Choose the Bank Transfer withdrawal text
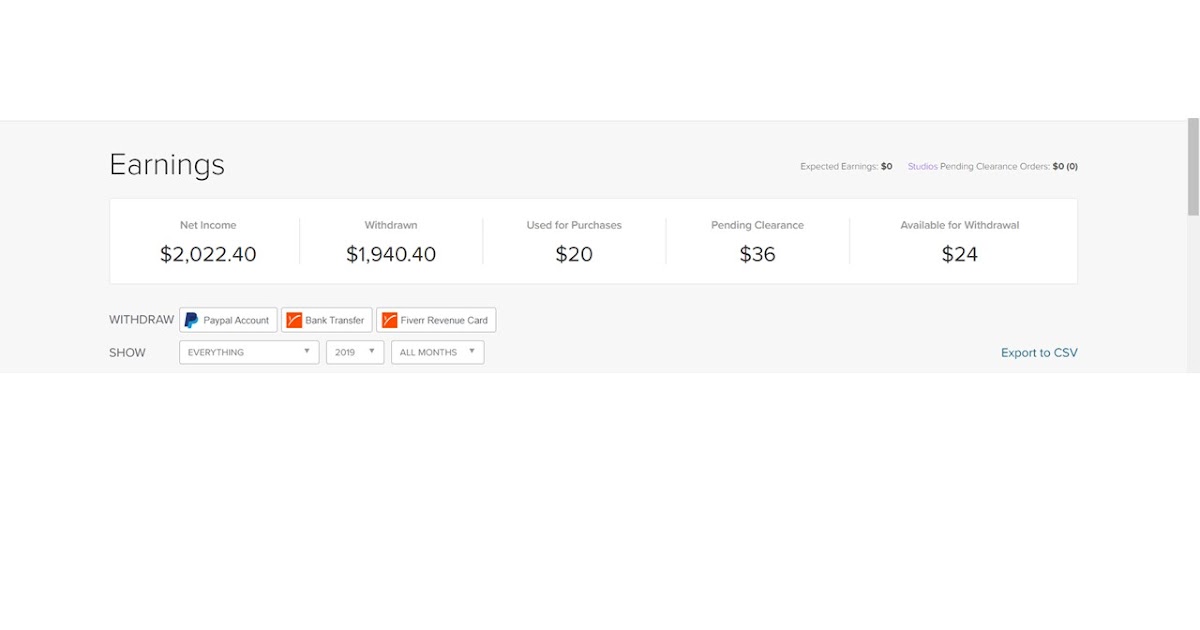 335,320
